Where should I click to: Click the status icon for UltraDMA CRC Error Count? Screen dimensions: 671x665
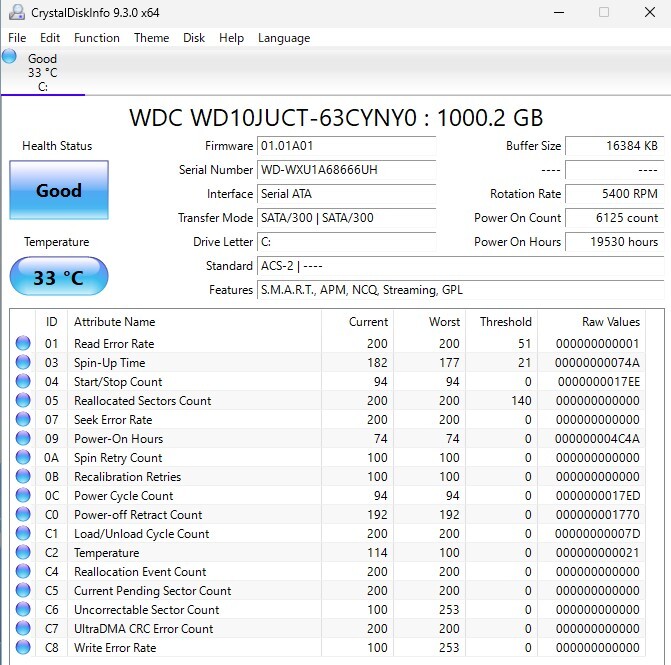point(23,628)
